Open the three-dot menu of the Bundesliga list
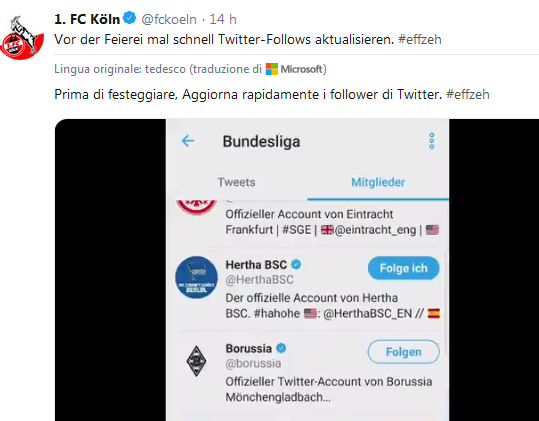The width and height of the screenshot is (539, 421). [x=432, y=141]
